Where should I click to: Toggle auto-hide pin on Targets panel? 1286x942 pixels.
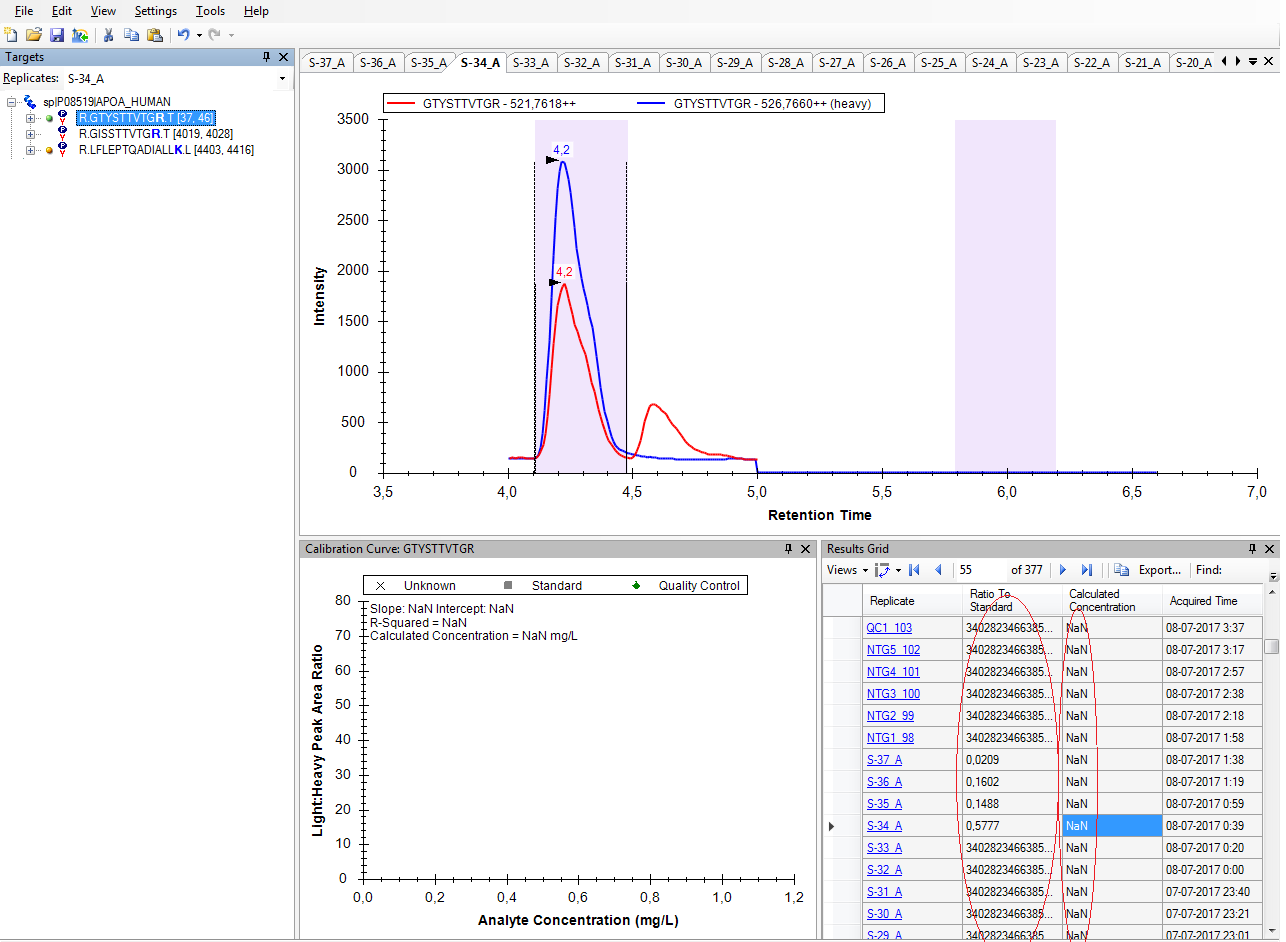266,58
